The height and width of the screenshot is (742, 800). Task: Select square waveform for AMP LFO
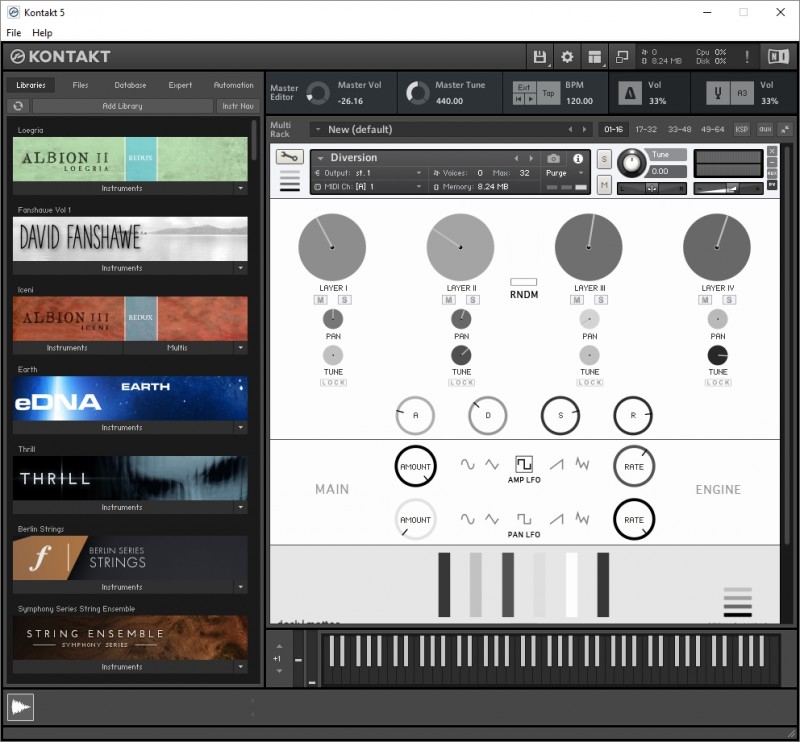(x=523, y=464)
